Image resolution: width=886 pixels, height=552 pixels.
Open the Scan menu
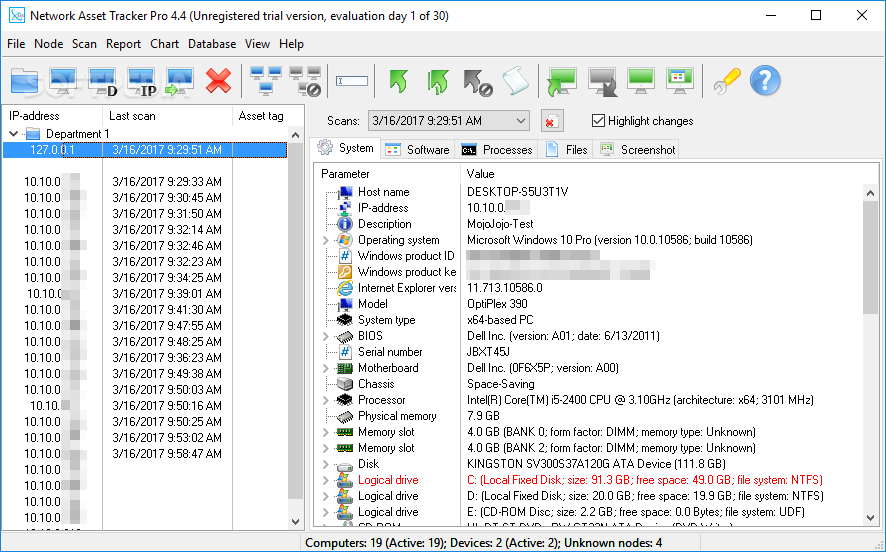(x=84, y=44)
